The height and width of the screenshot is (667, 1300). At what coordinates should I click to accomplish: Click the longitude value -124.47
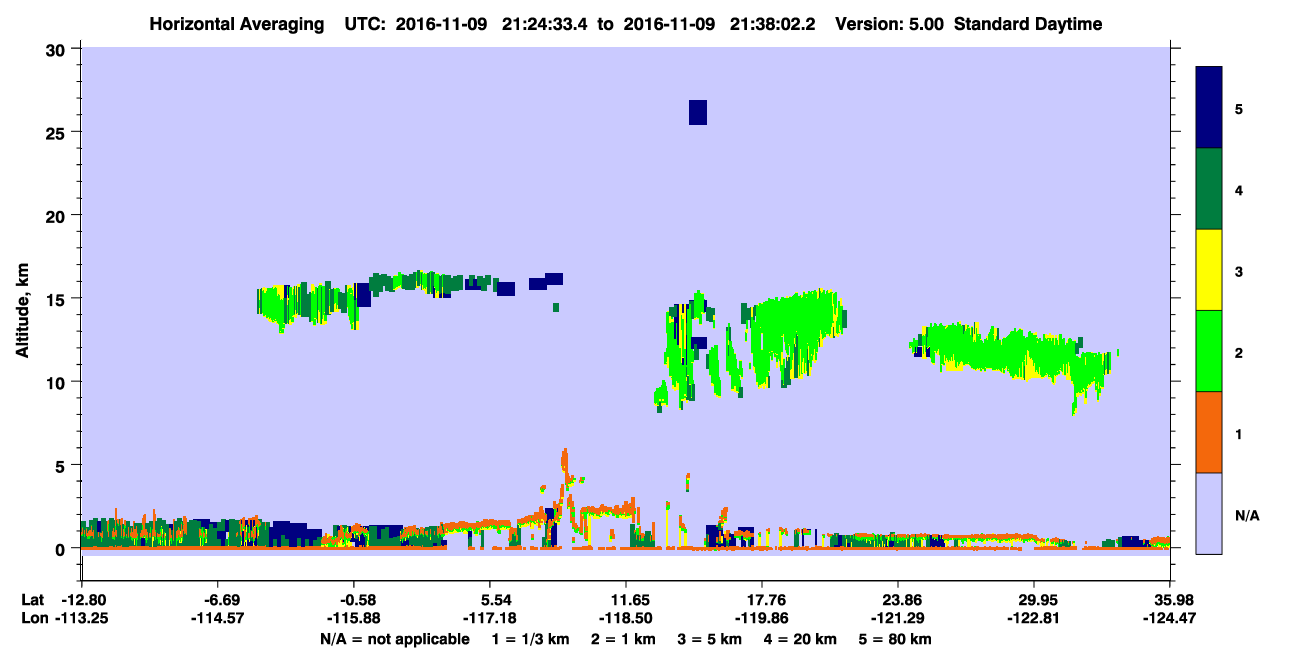1170,618
